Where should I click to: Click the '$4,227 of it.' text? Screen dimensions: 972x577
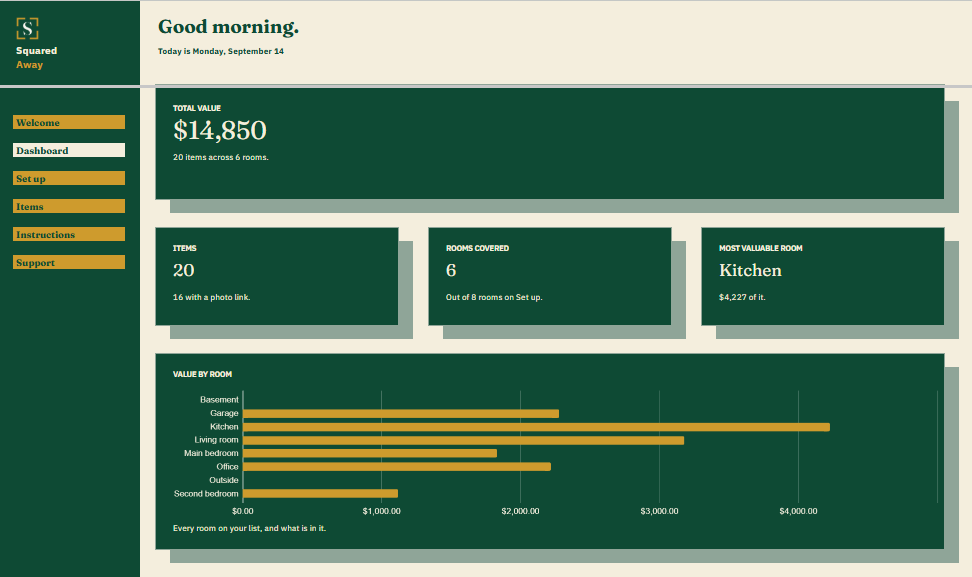tap(742, 297)
